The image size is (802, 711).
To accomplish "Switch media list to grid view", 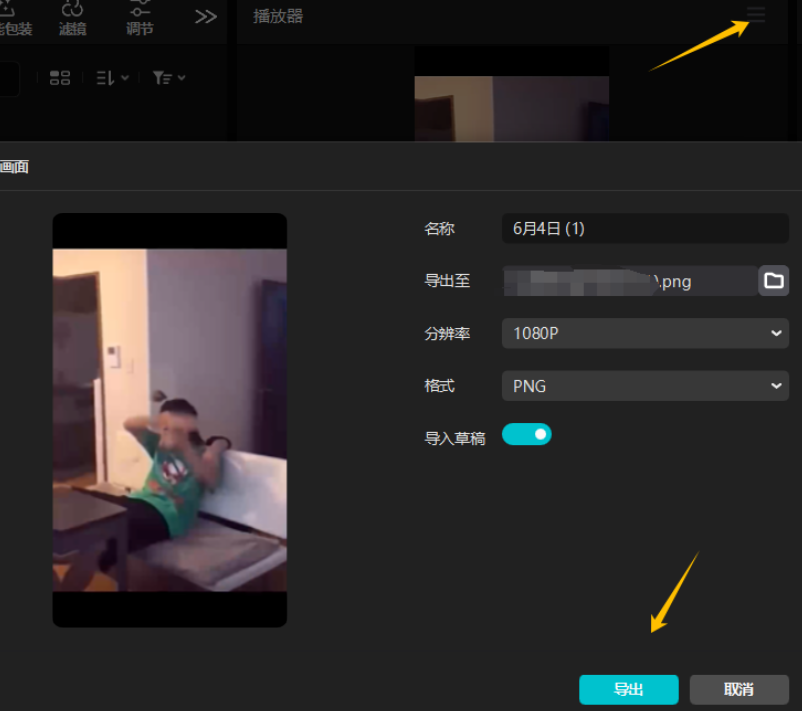I will coord(60,77).
